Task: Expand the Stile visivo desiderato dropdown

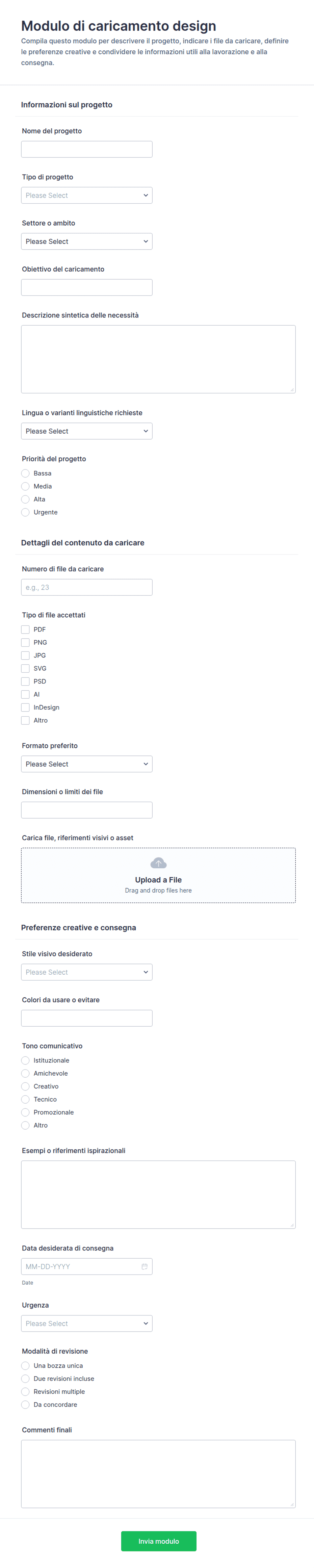Action: click(87, 972)
